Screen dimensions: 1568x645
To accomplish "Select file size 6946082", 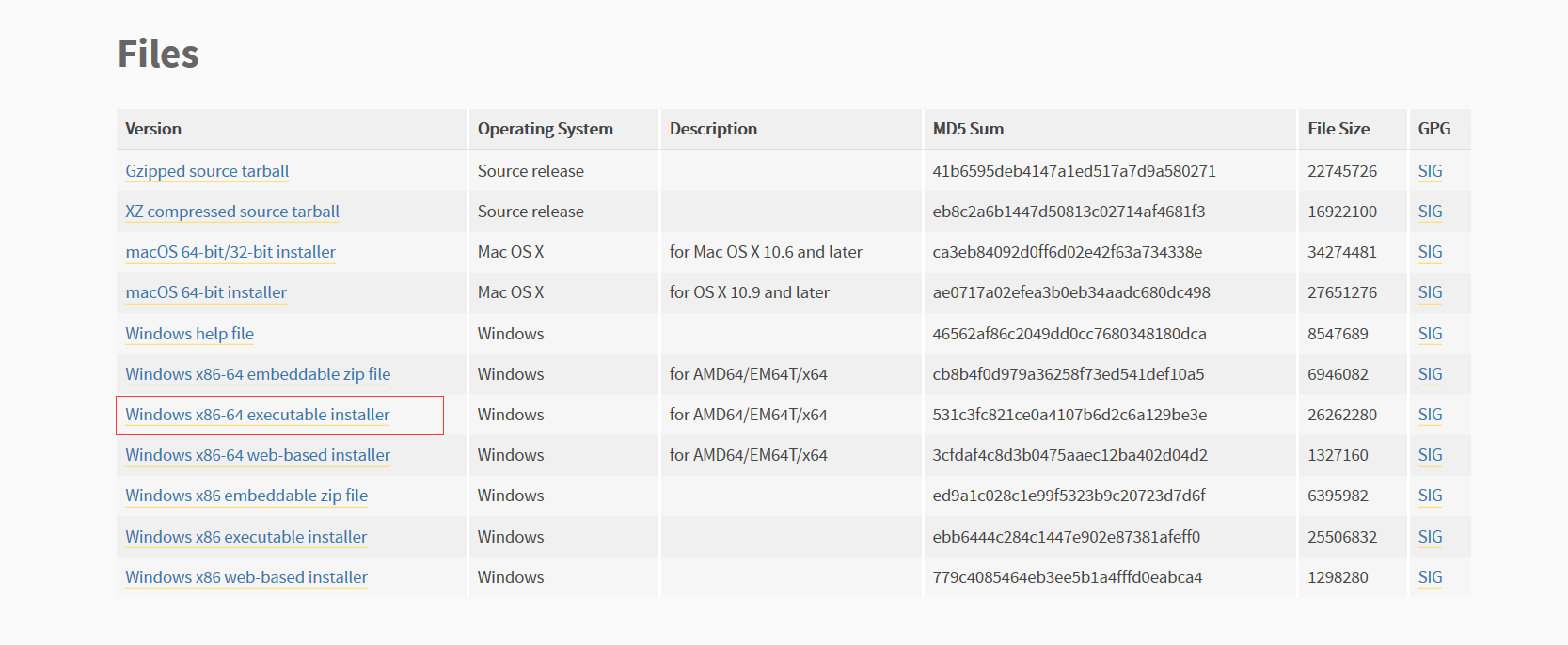I will click(x=1338, y=374).
